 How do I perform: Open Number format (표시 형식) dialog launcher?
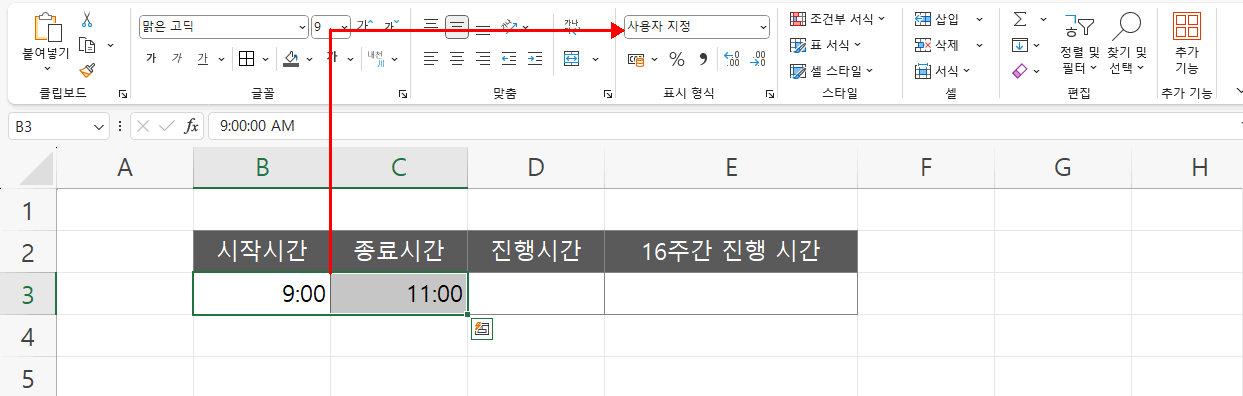click(770, 94)
